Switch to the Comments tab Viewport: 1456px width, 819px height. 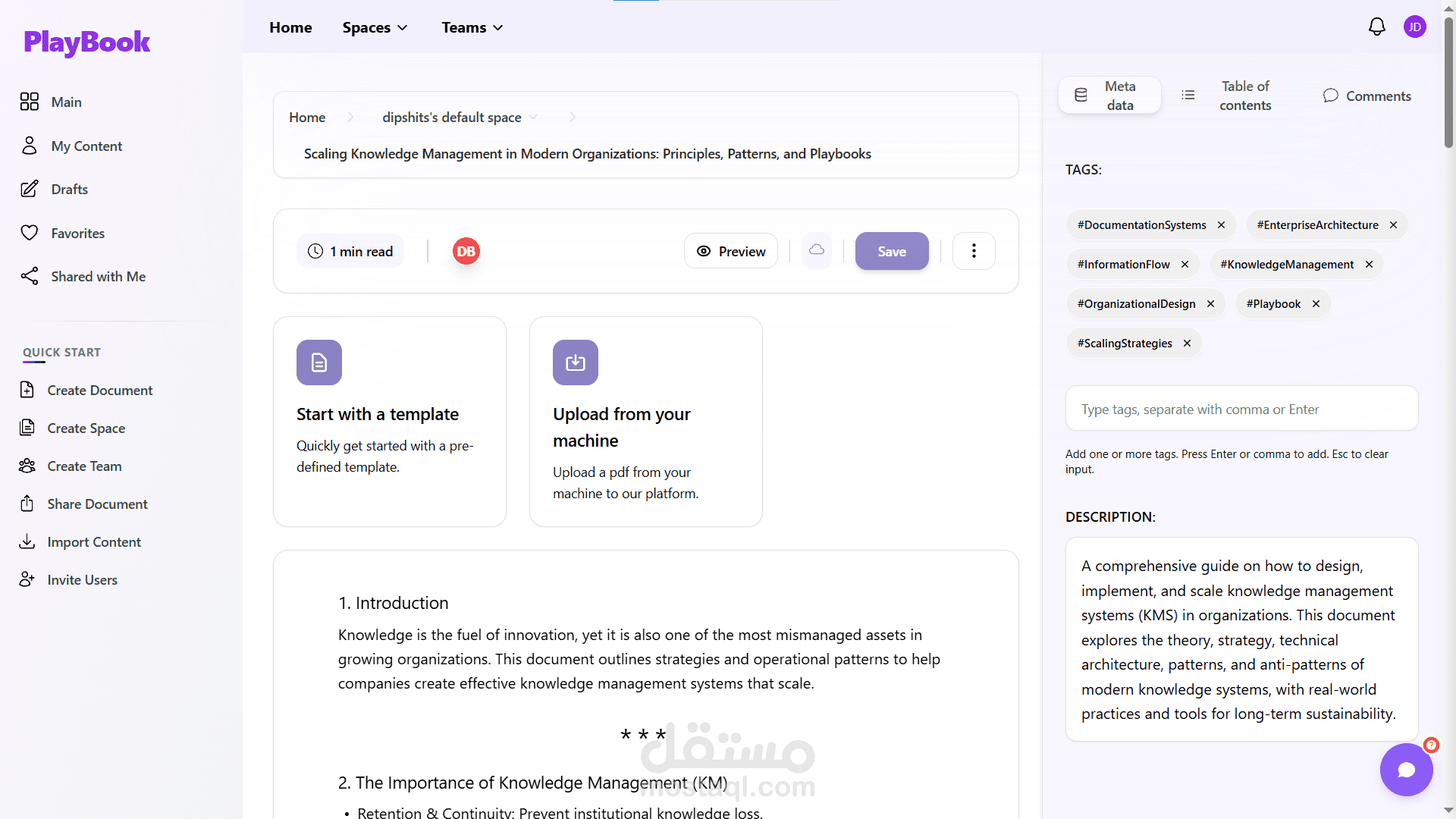click(1367, 96)
